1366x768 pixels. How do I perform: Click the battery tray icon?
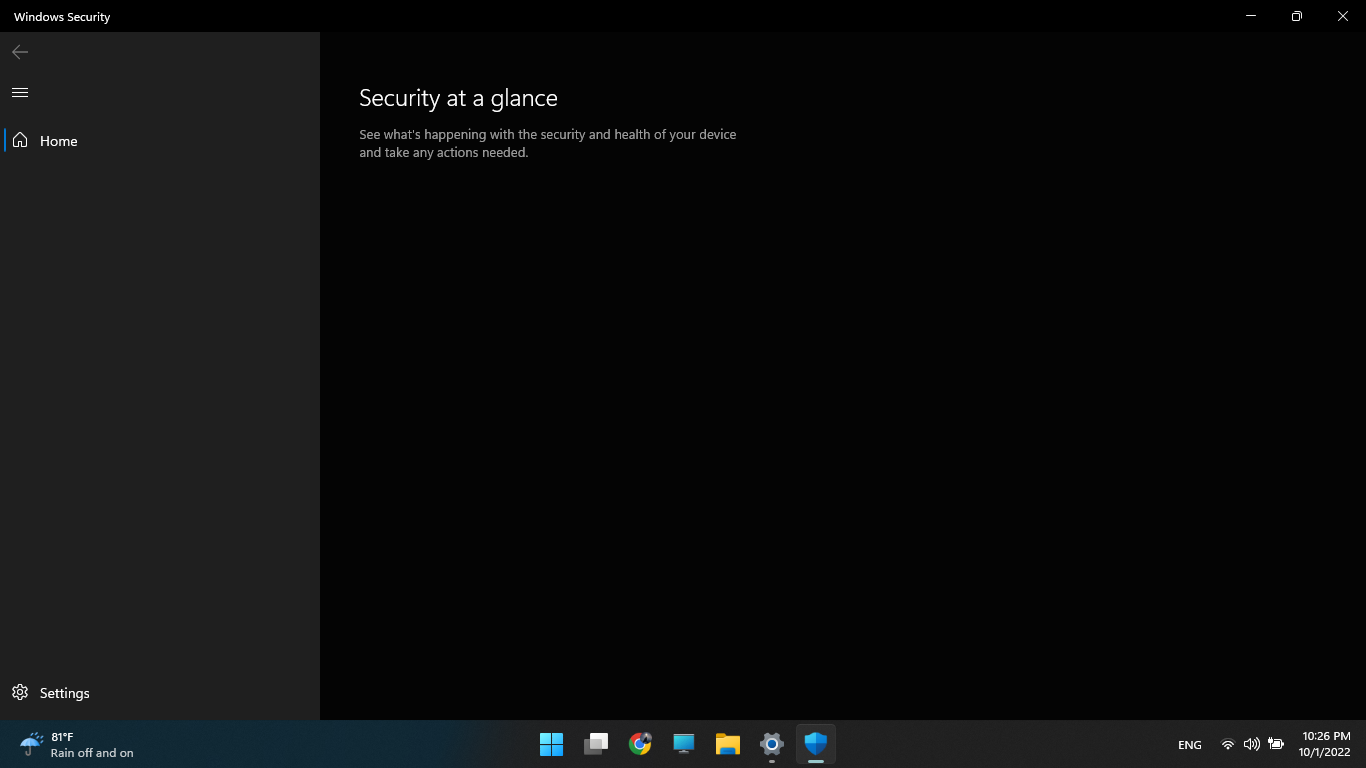(1276, 744)
